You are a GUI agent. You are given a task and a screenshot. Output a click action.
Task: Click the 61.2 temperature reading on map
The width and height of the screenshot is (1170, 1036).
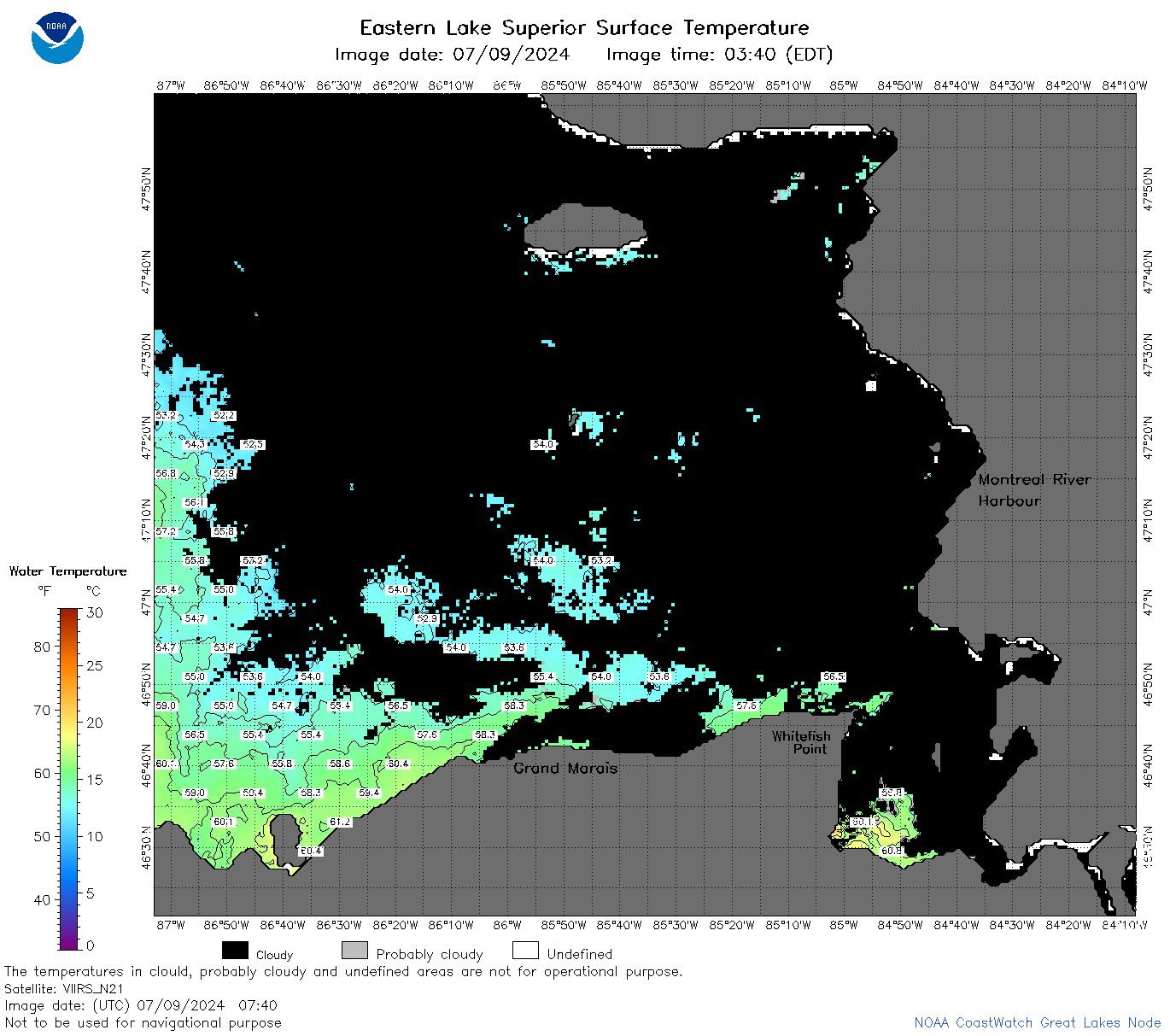click(340, 822)
